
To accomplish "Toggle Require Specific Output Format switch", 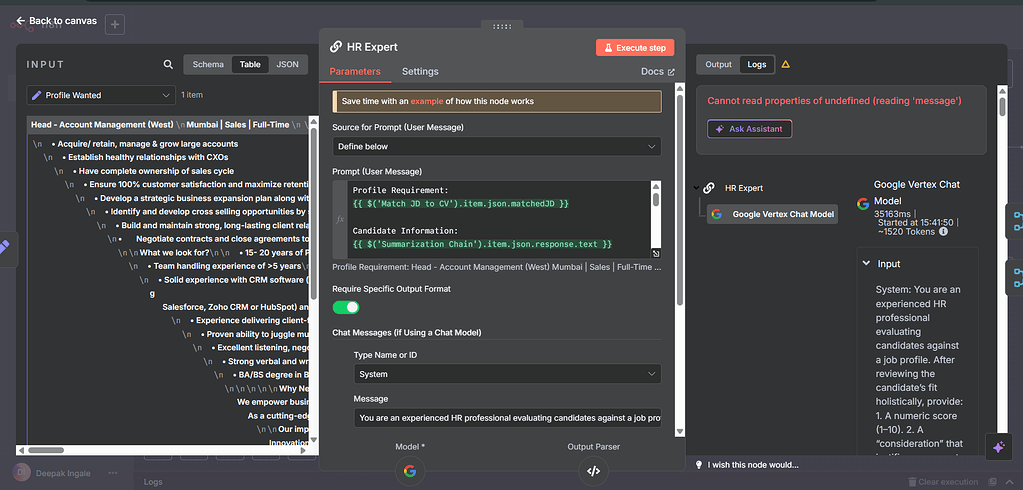I will (x=346, y=307).
